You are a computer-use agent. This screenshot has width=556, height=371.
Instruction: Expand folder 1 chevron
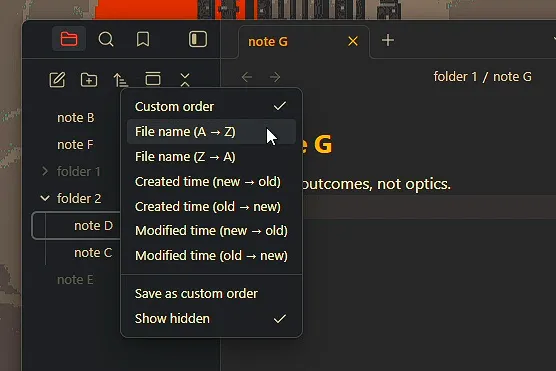(x=45, y=171)
